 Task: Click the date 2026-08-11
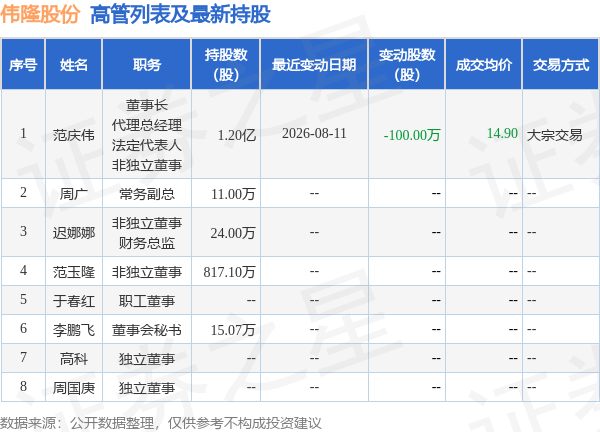click(x=314, y=134)
